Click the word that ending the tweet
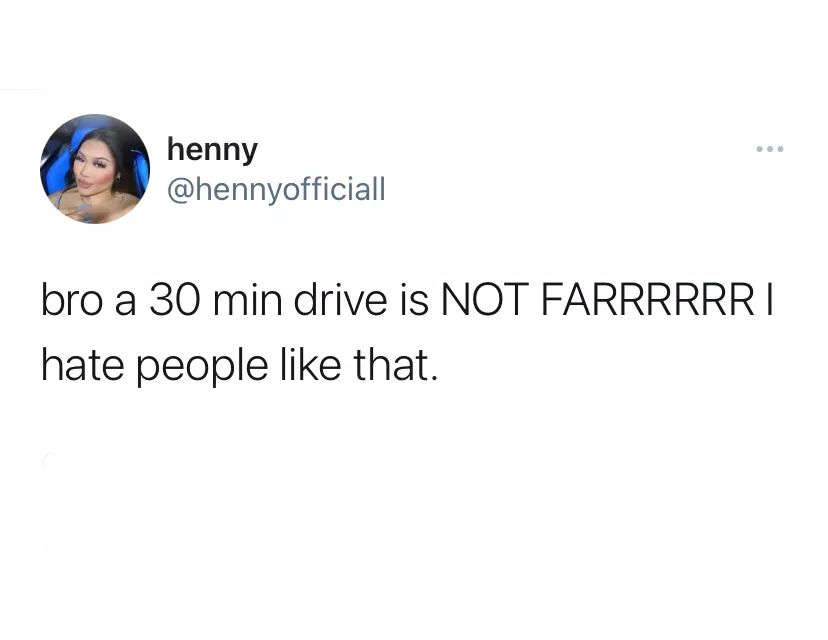The width and height of the screenshot is (828, 640). 396,365
